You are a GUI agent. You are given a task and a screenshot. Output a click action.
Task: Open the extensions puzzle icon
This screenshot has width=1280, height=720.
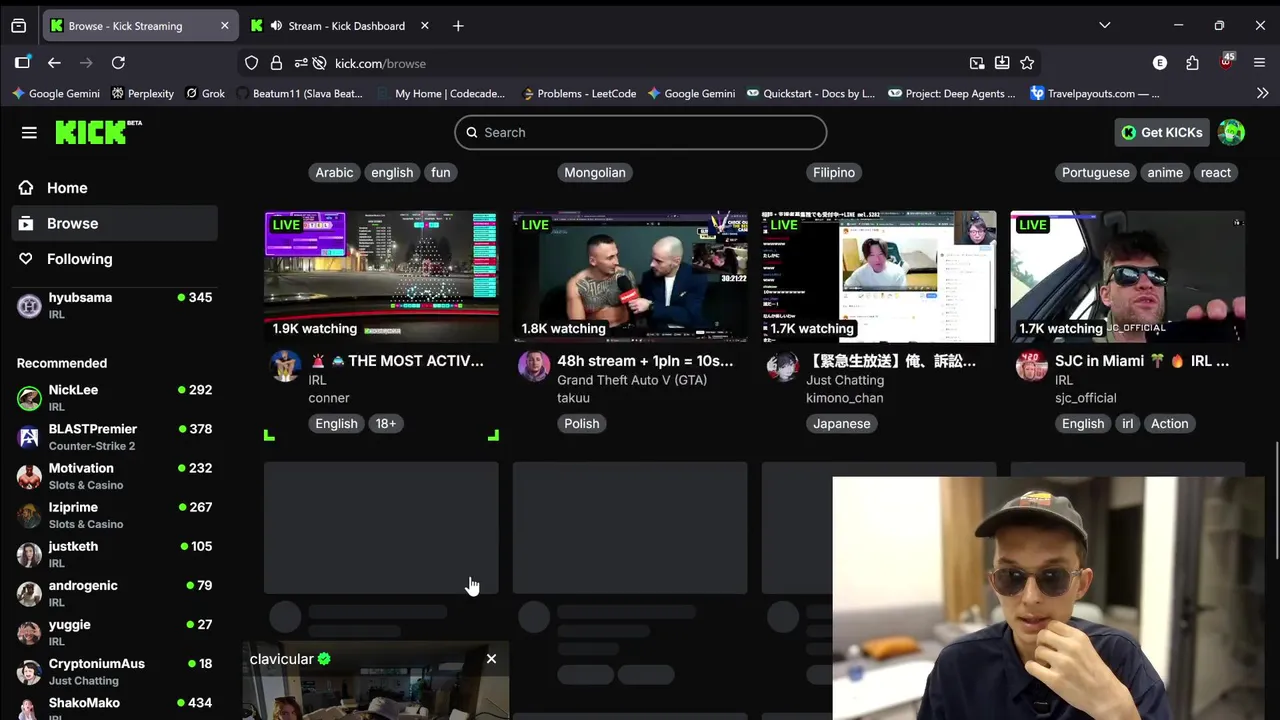click(1192, 63)
